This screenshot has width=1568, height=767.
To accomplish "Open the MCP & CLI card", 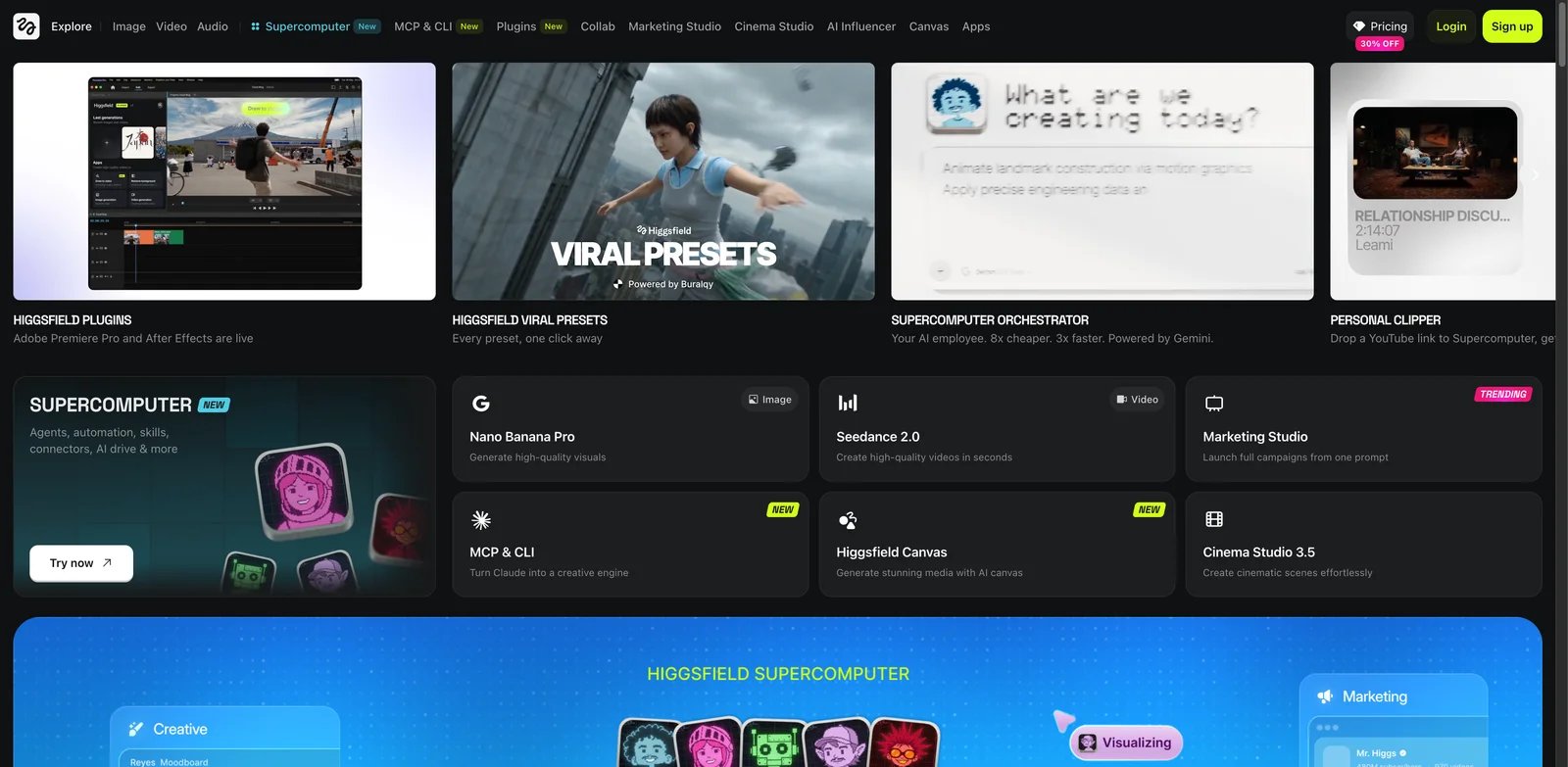I will click(x=630, y=545).
